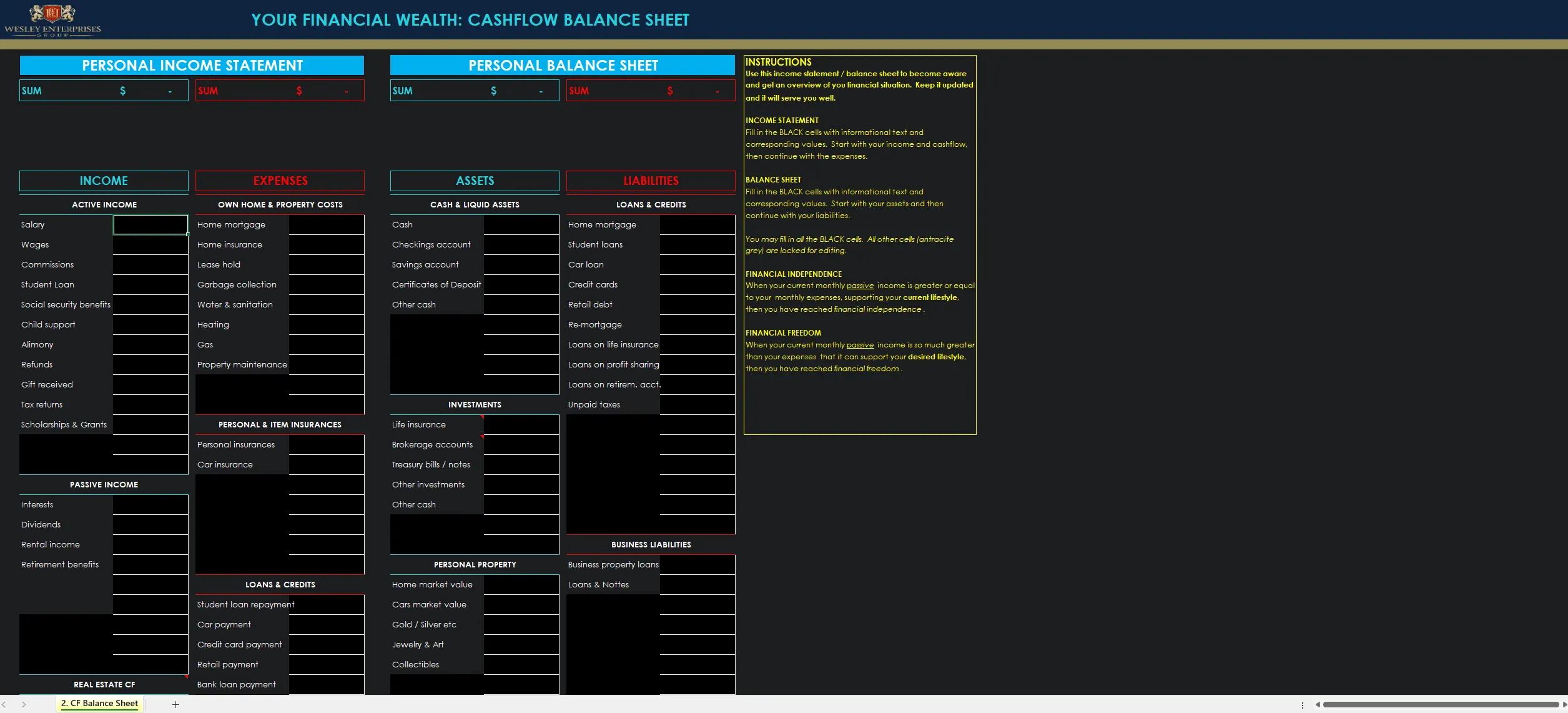Click the 'Loans on life insurance' label
The image size is (1568, 713).
[x=613, y=344]
